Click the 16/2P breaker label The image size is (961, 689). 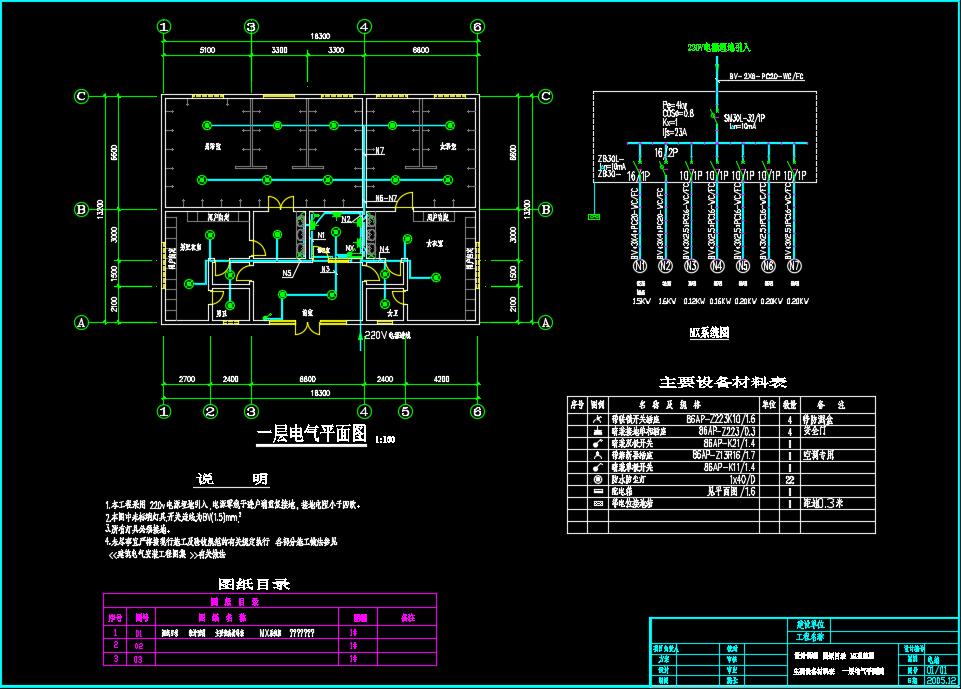(x=666, y=153)
